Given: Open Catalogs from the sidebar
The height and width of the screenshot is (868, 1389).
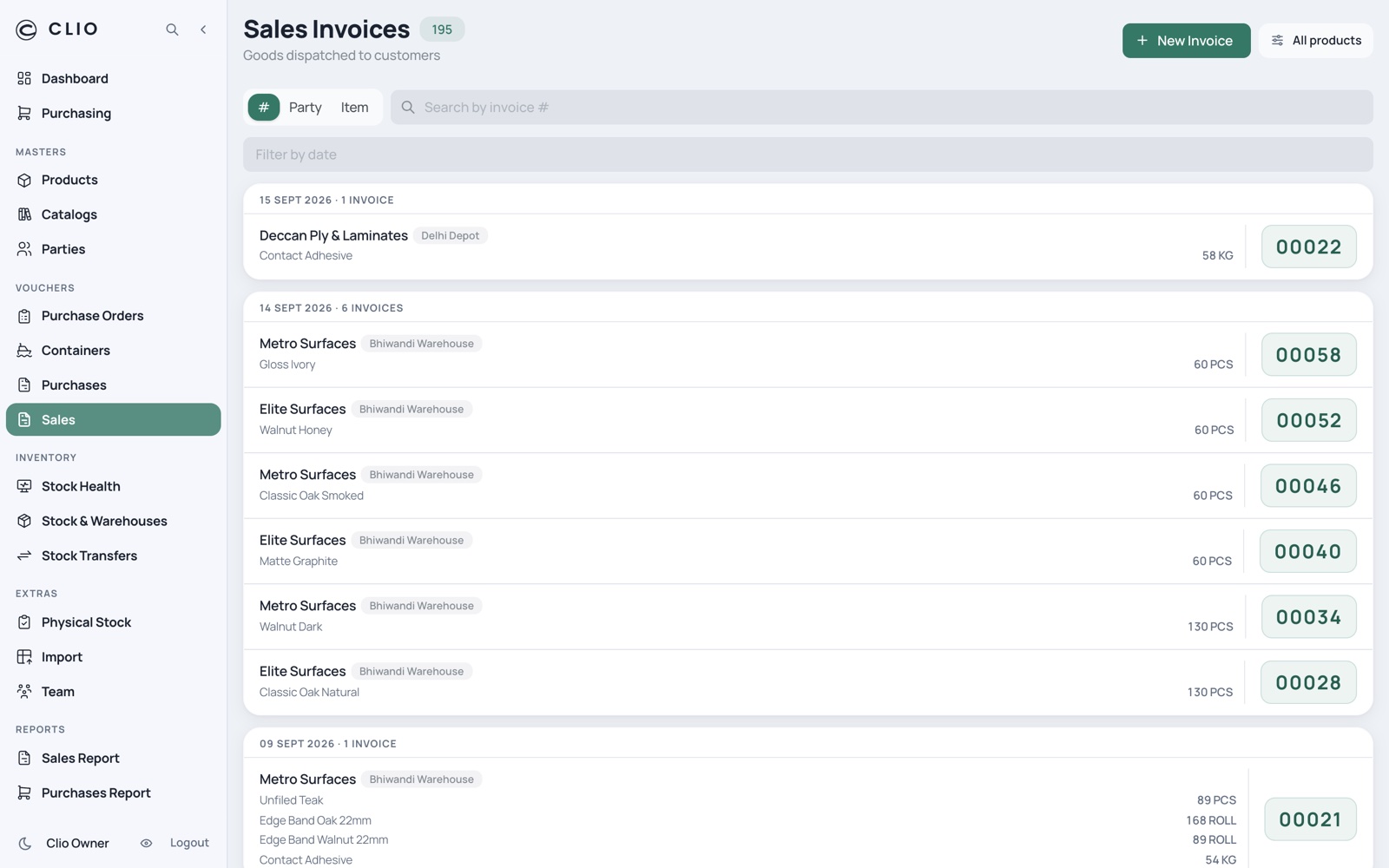Looking at the screenshot, I should [113, 214].
